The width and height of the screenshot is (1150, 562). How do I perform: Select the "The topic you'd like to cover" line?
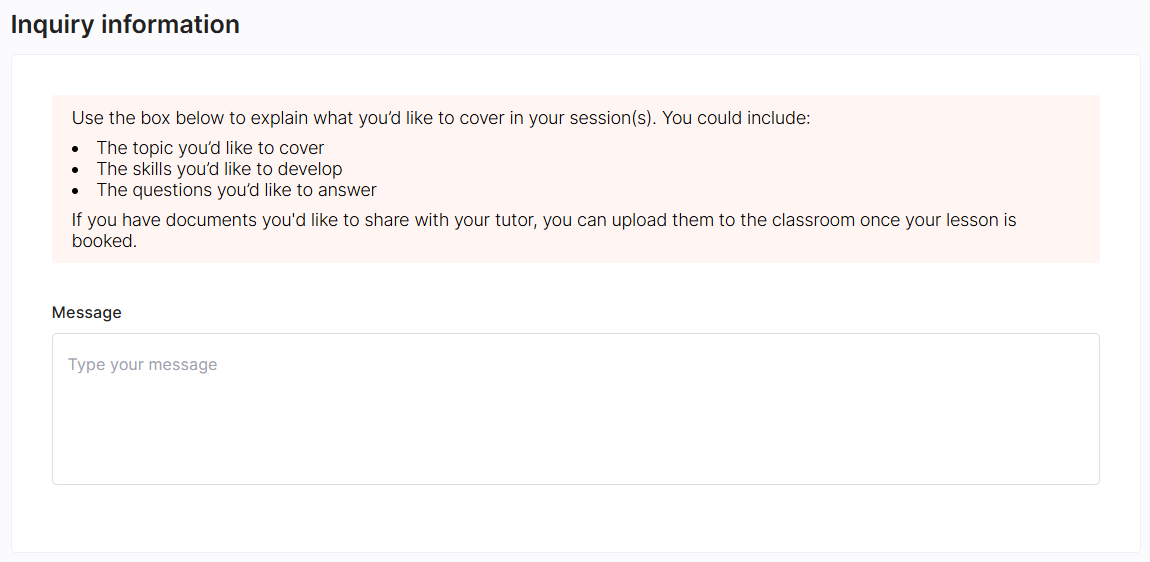point(210,148)
